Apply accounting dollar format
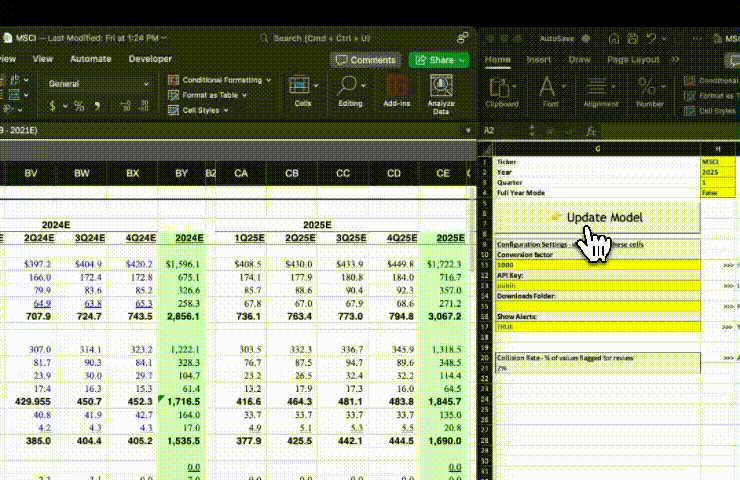The image size is (740, 480). [x=52, y=106]
